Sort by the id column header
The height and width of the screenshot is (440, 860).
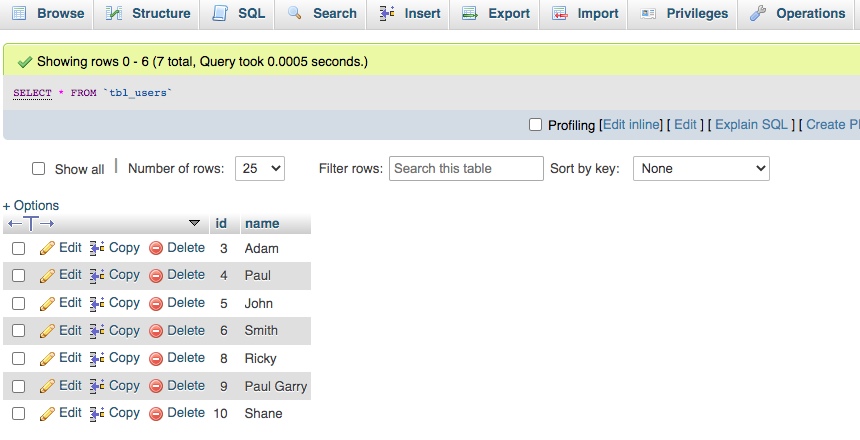tap(221, 223)
